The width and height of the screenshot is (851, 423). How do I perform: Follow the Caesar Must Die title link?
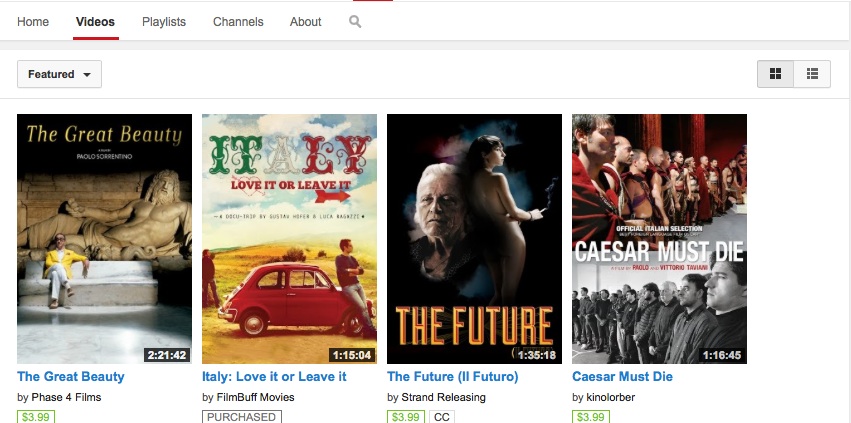point(622,377)
